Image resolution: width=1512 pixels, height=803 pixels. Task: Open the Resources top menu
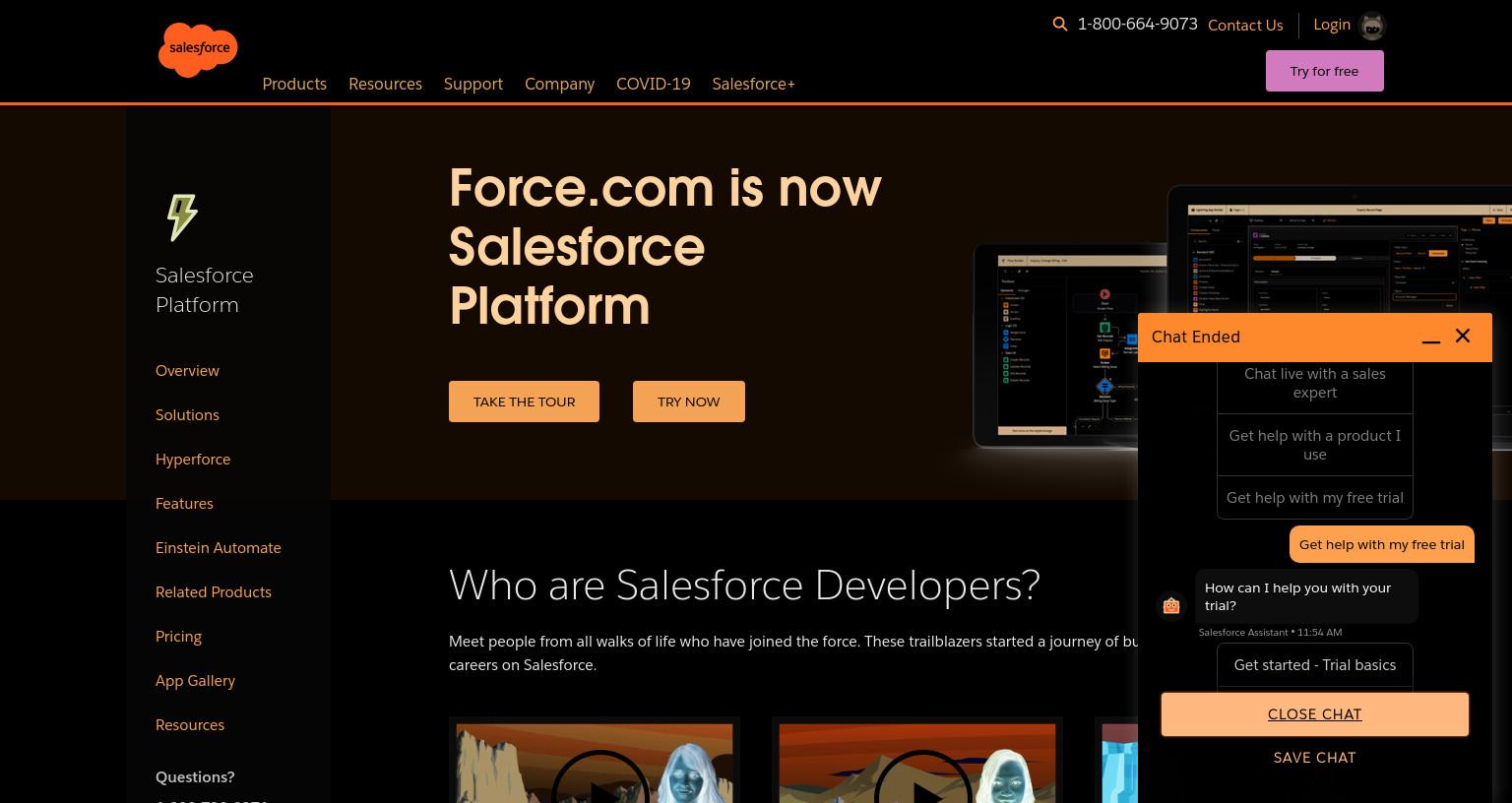(385, 84)
